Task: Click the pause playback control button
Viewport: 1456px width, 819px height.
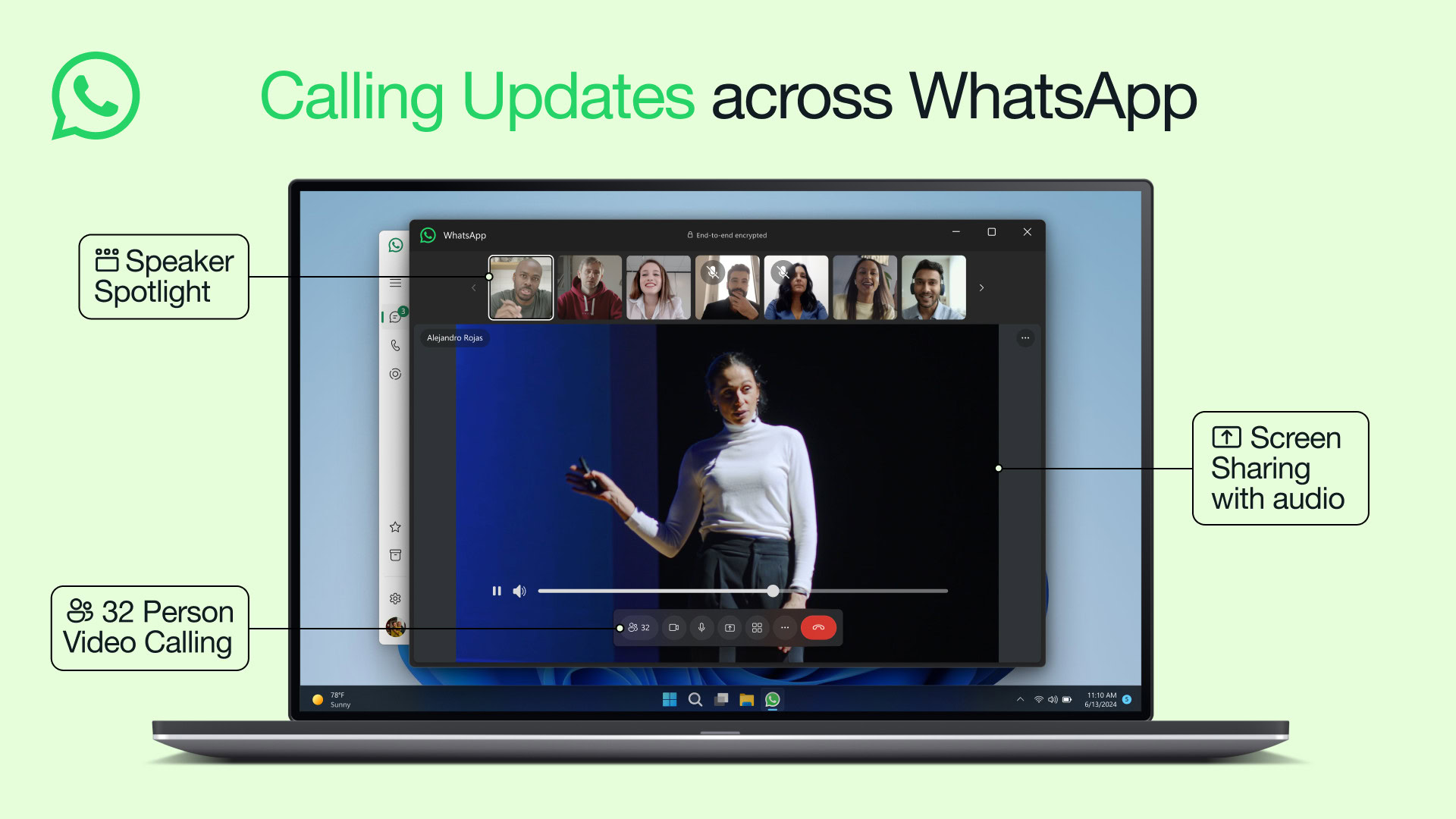Action: [x=497, y=590]
